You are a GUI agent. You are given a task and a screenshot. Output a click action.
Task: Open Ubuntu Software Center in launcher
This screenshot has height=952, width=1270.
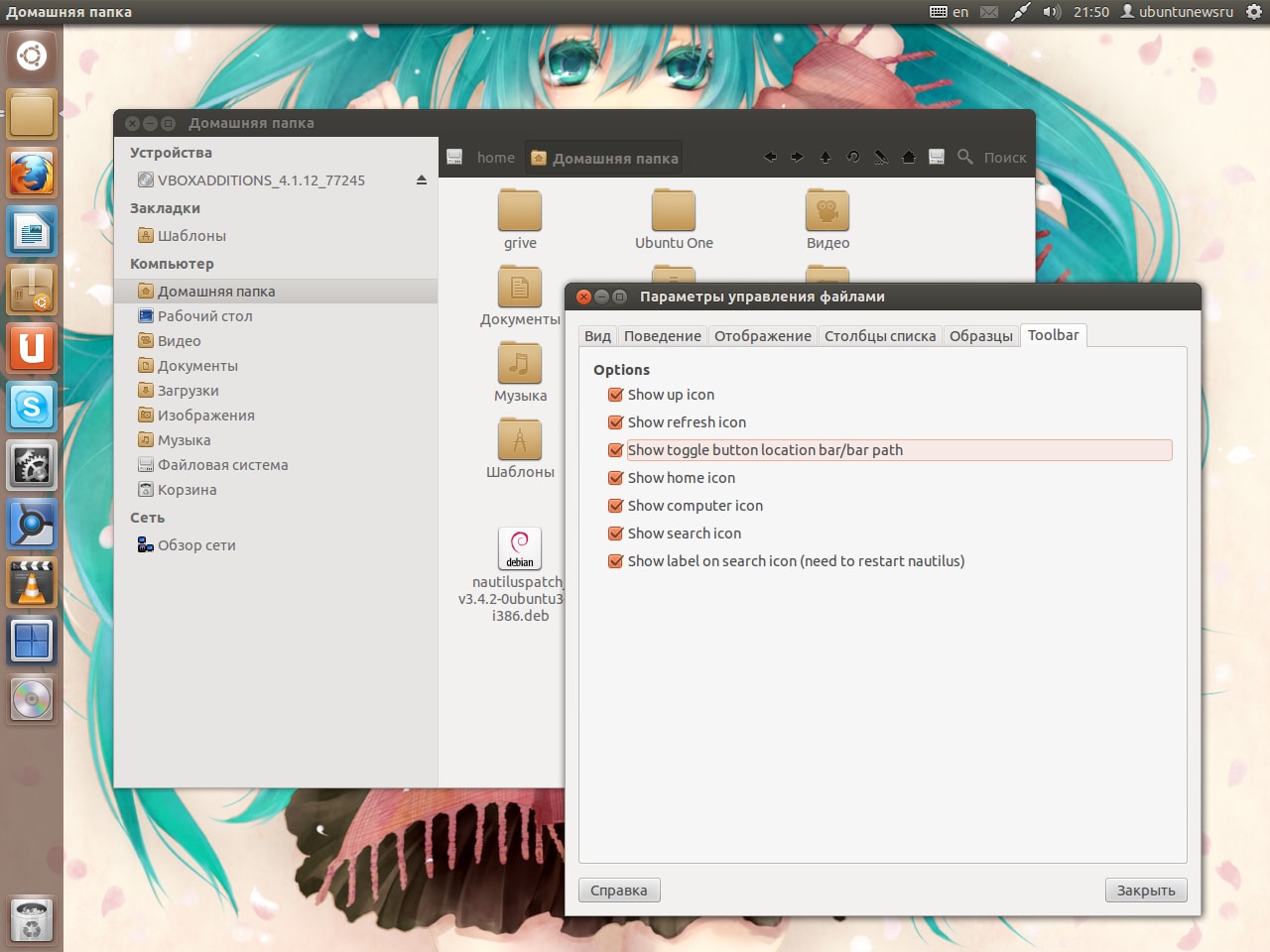click(32, 291)
